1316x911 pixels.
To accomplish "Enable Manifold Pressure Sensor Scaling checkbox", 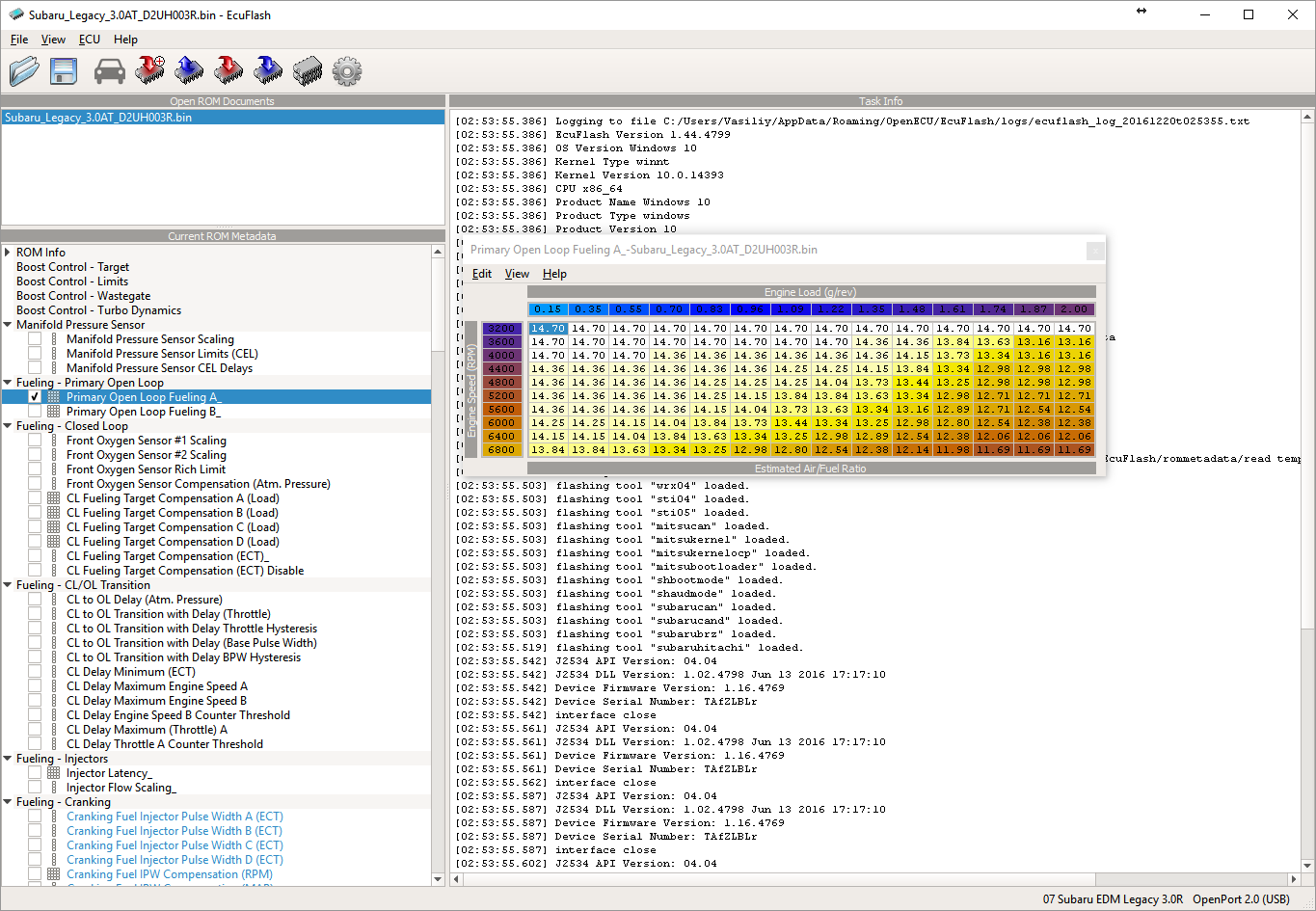I will [35, 339].
